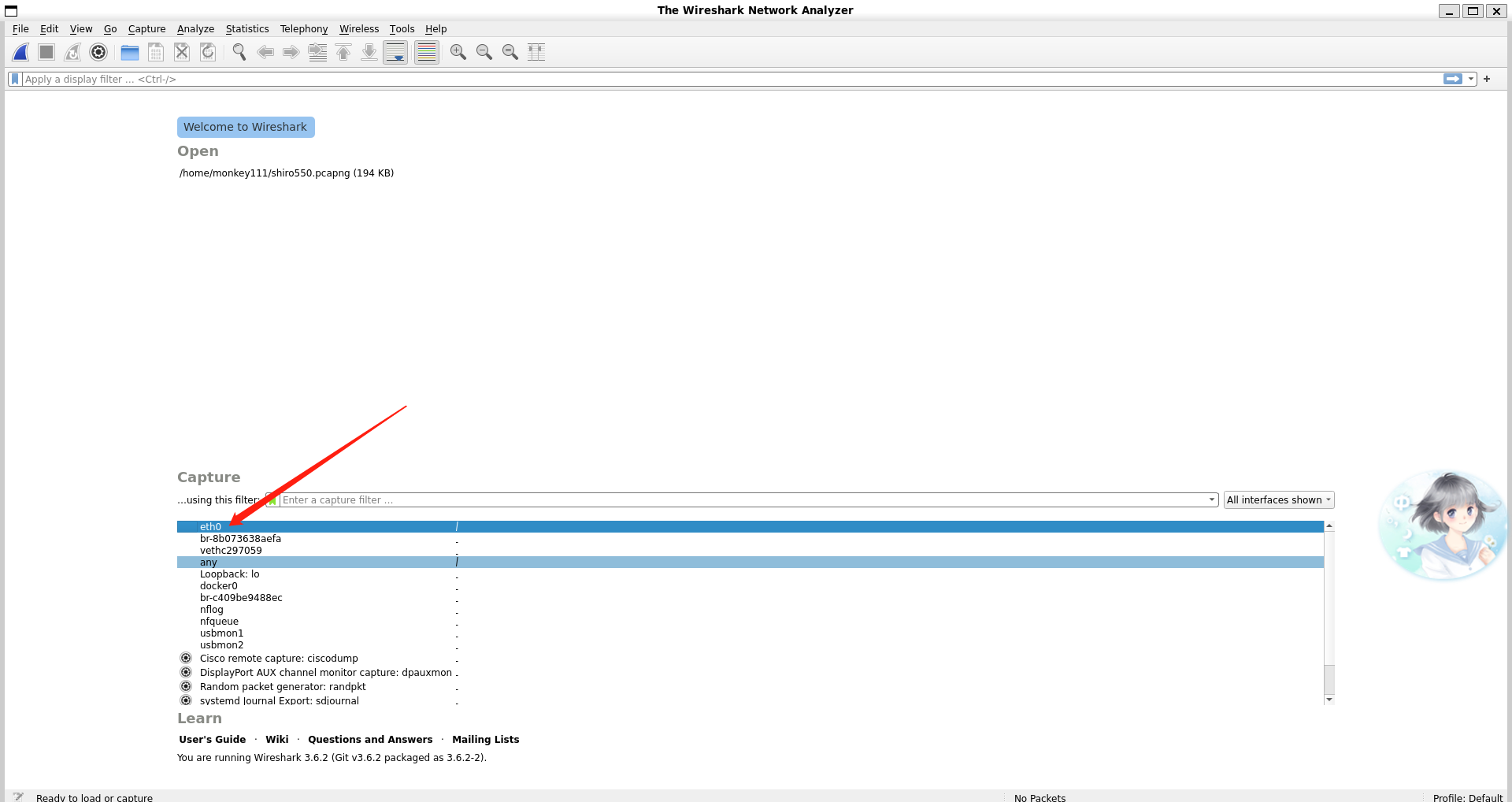Open capture options gear icon
Viewport: 1512px width, 802px height.
(98, 52)
